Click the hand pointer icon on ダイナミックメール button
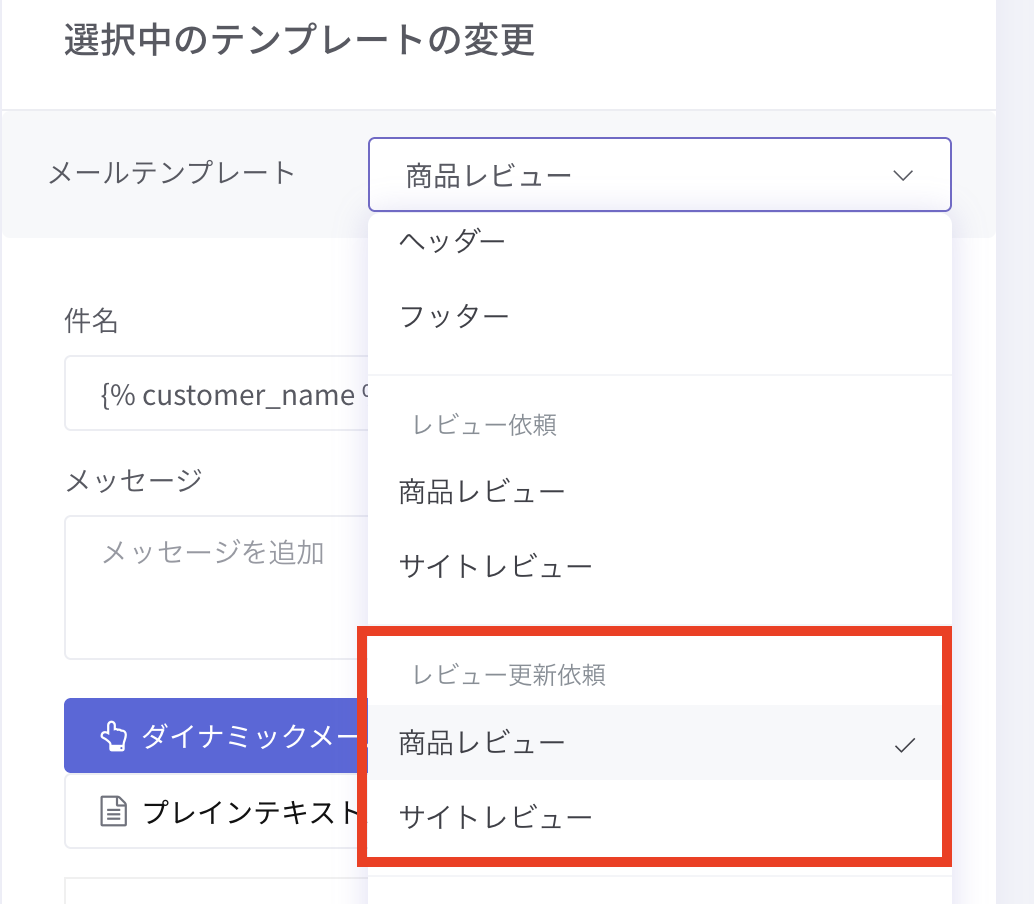This screenshot has width=1034, height=904. (x=113, y=737)
